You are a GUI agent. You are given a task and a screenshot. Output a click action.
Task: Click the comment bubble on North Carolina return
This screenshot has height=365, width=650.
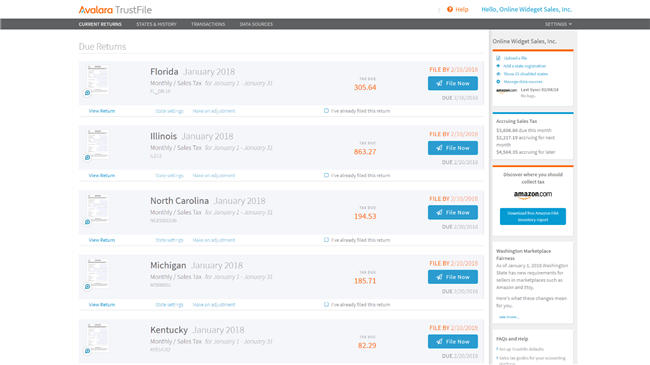pyautogui.click(x=87, y=222)
